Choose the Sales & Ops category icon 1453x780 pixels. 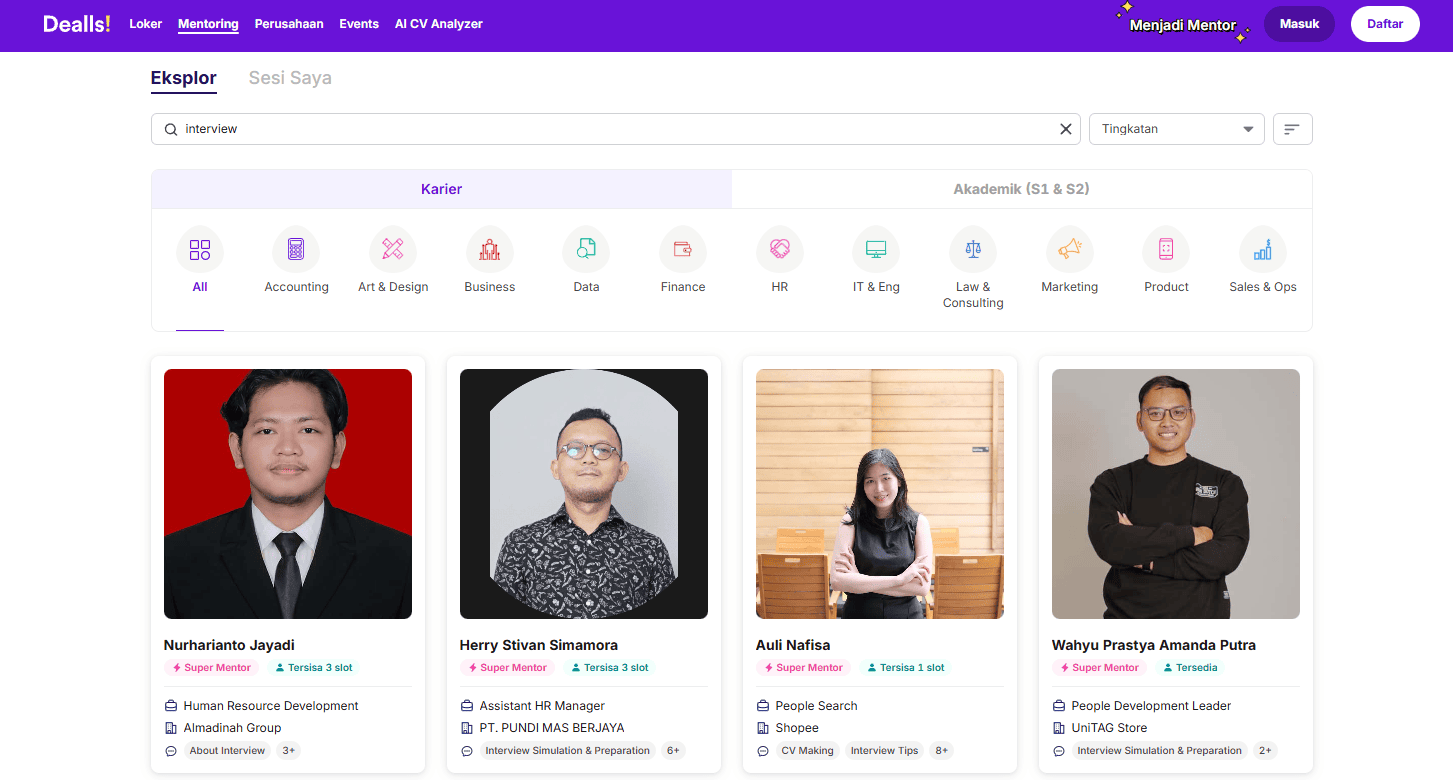coord(1263,250)
